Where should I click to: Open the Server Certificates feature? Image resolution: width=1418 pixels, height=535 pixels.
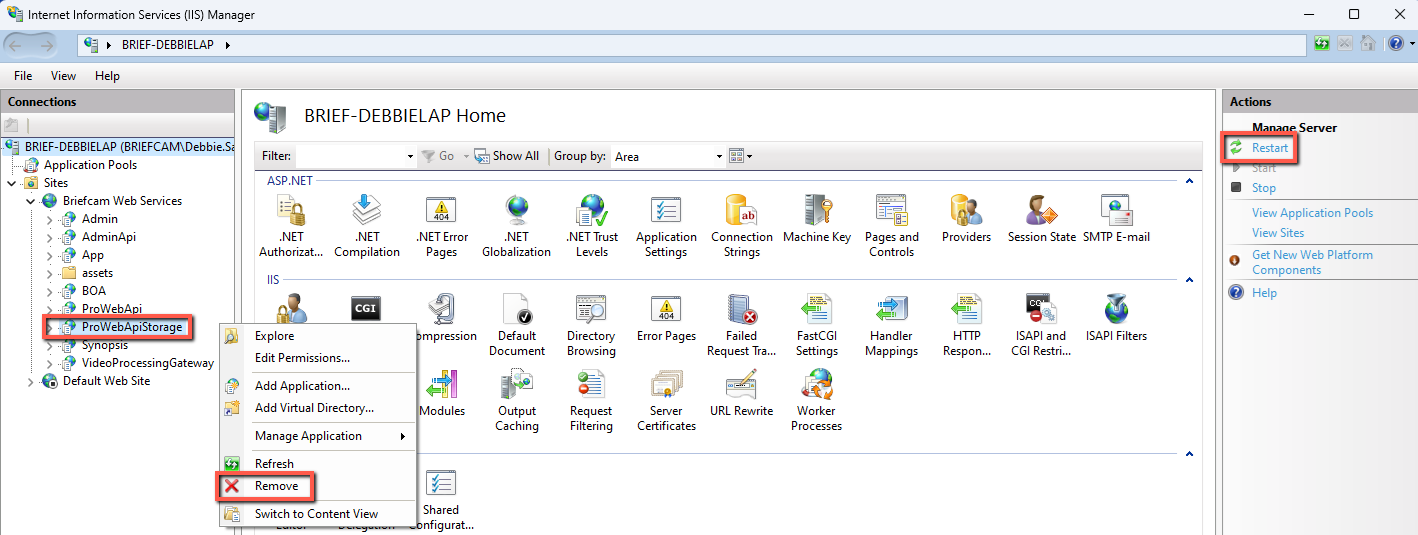[x=666, y=400]
